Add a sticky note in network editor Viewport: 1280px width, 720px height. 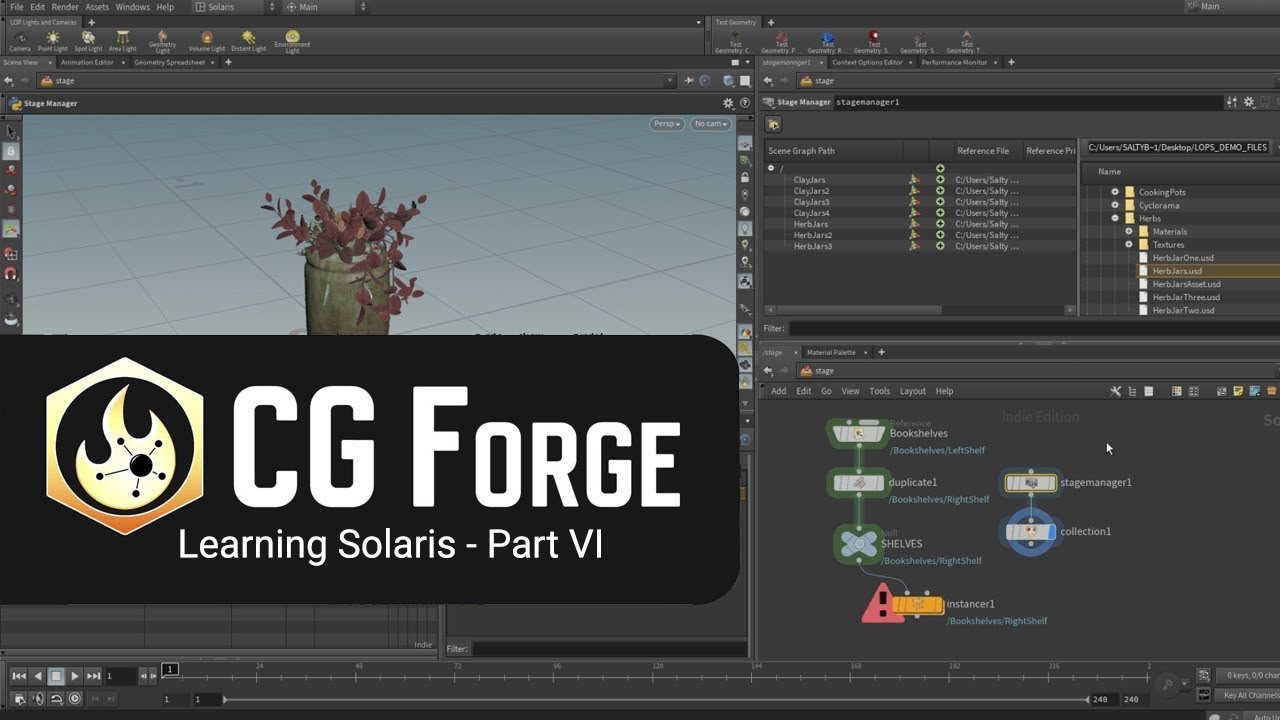click(1238, 391)
